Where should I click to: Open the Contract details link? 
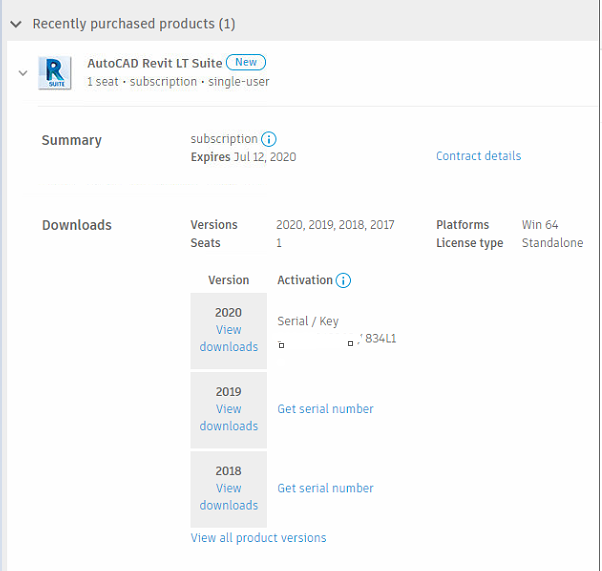(478, 156)
